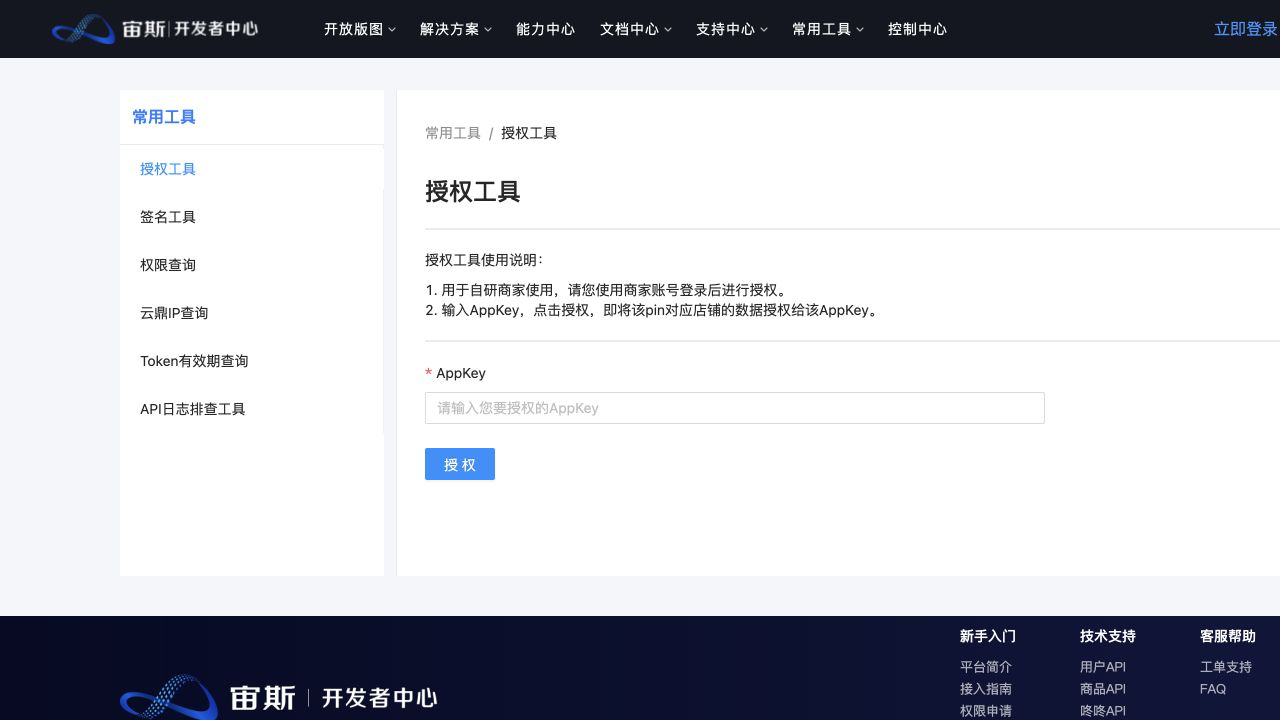
Task: Open the 商品API footer link
Action: click(x=1103, y=689)
